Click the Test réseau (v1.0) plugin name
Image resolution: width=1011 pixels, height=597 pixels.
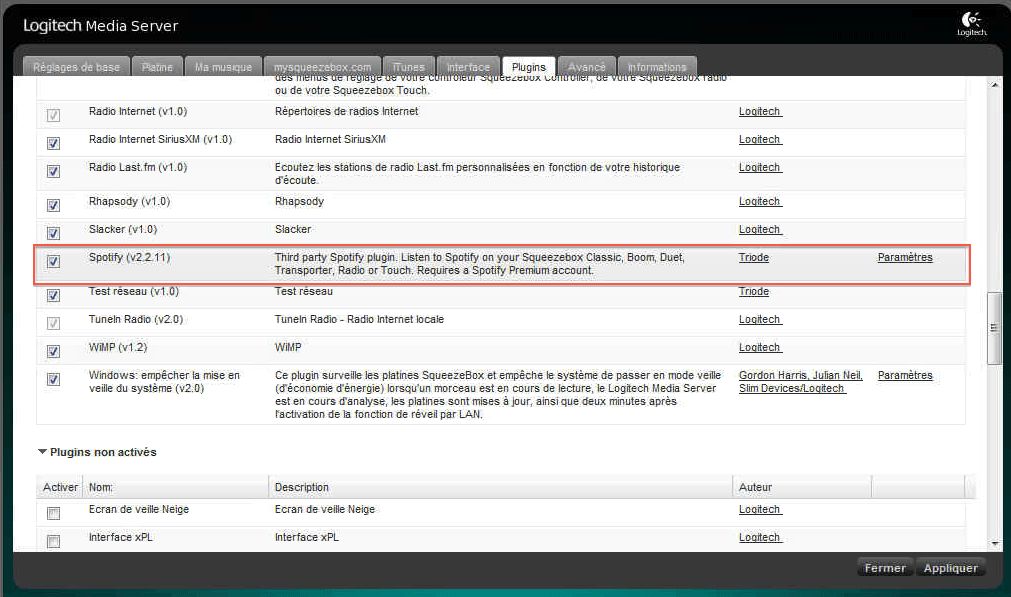pos(134,291)
